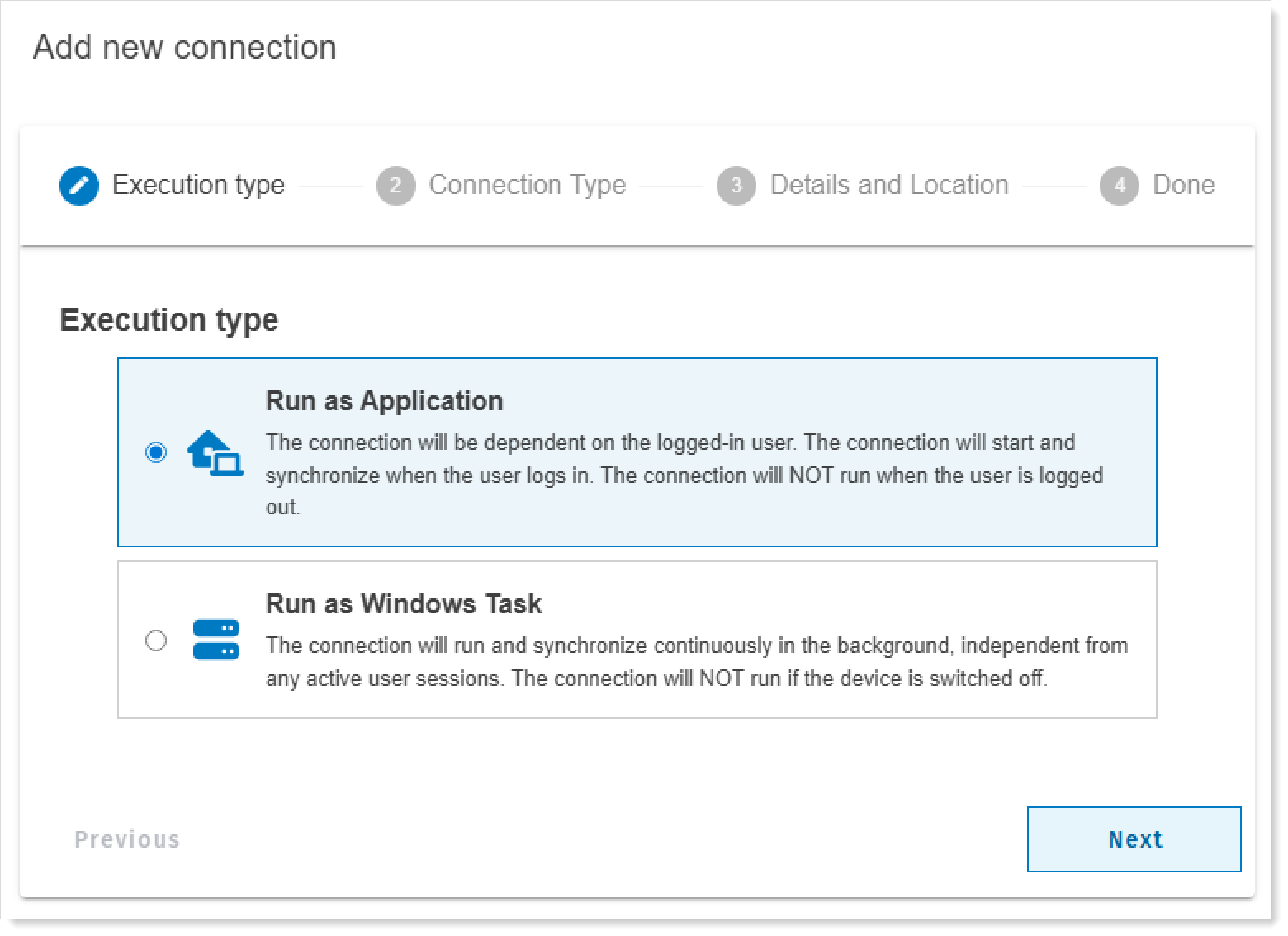Click the Add new connection title
Viewport: 1288px width, 936px height.
pos(185,47)
